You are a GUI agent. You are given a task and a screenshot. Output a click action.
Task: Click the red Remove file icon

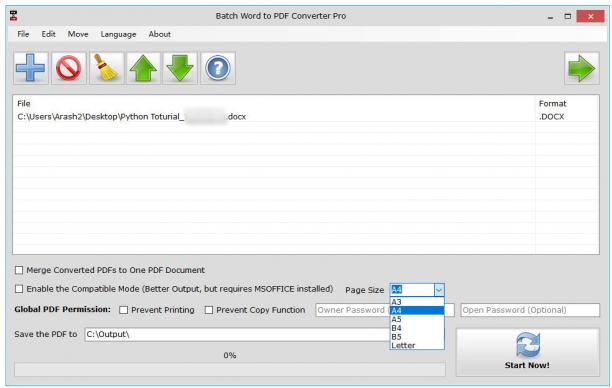tap(68, 68)
